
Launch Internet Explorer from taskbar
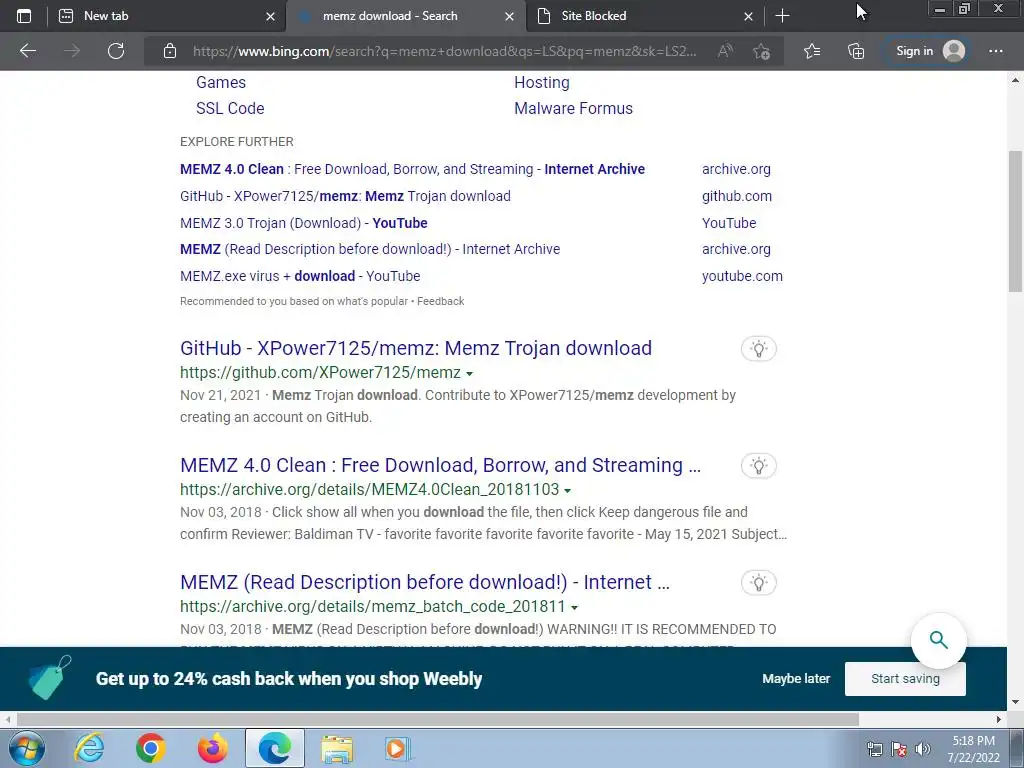click(x=89, y=748)
